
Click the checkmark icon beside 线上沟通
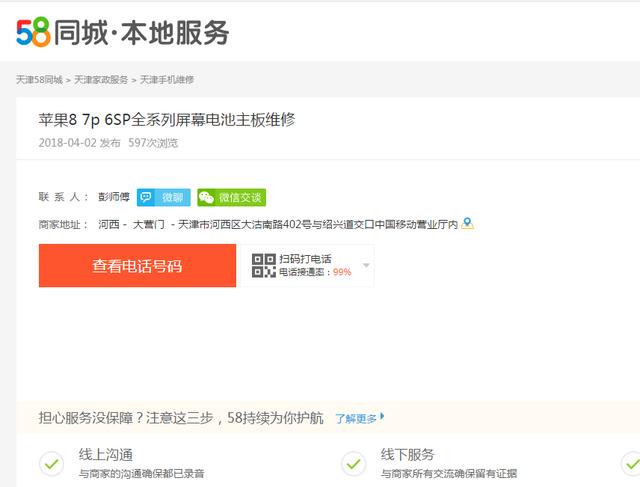pos(51,464)
